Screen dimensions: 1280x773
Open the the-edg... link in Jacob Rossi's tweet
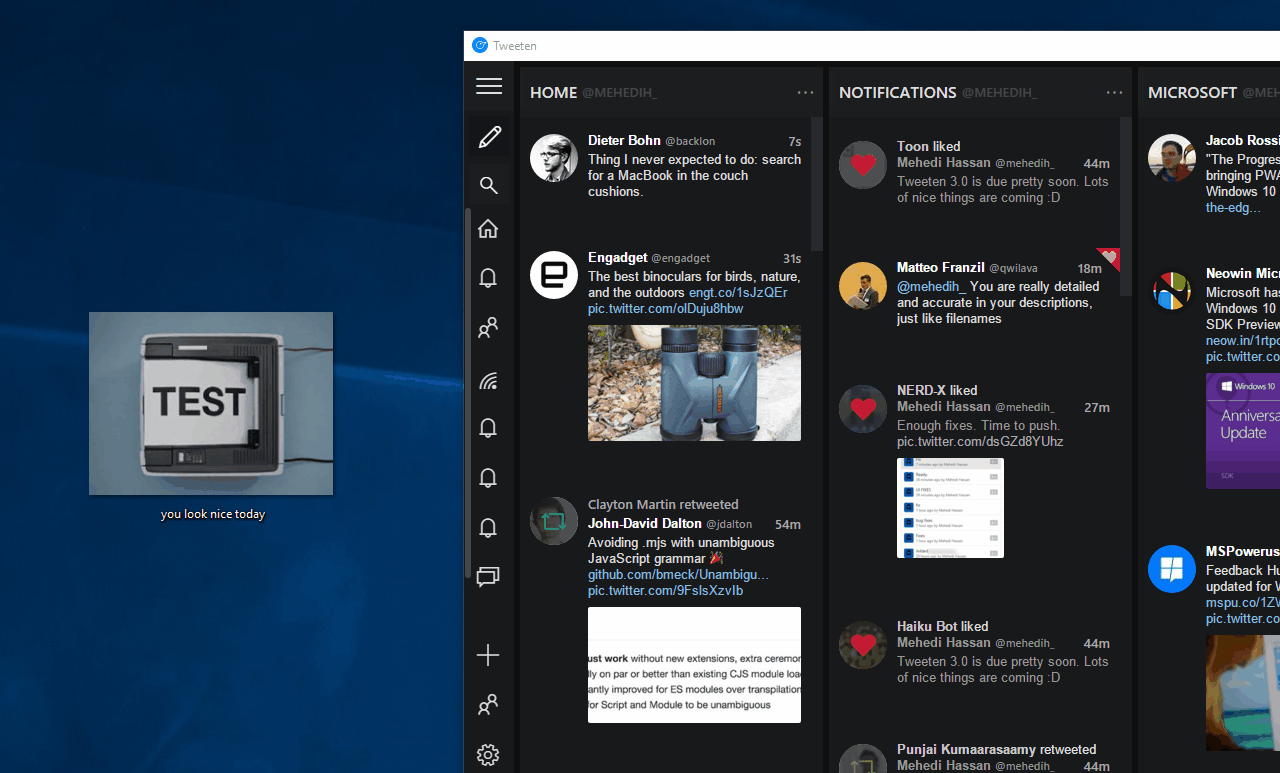pos(1233,208)
